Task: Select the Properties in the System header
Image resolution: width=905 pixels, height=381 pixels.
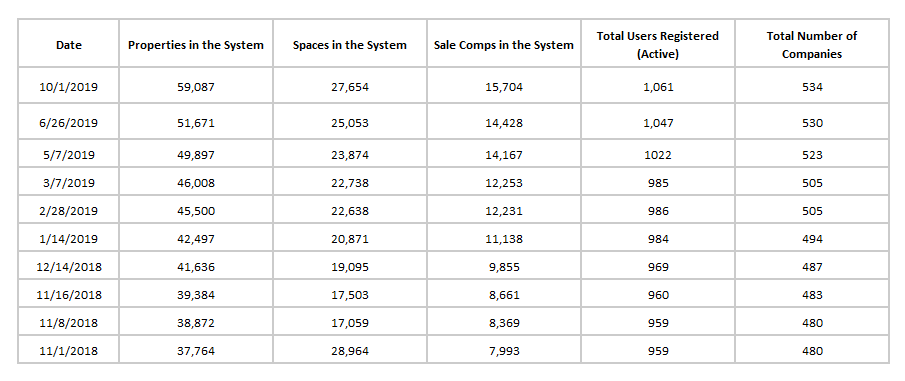Action: pyautogui.click(x=196, y=44)
